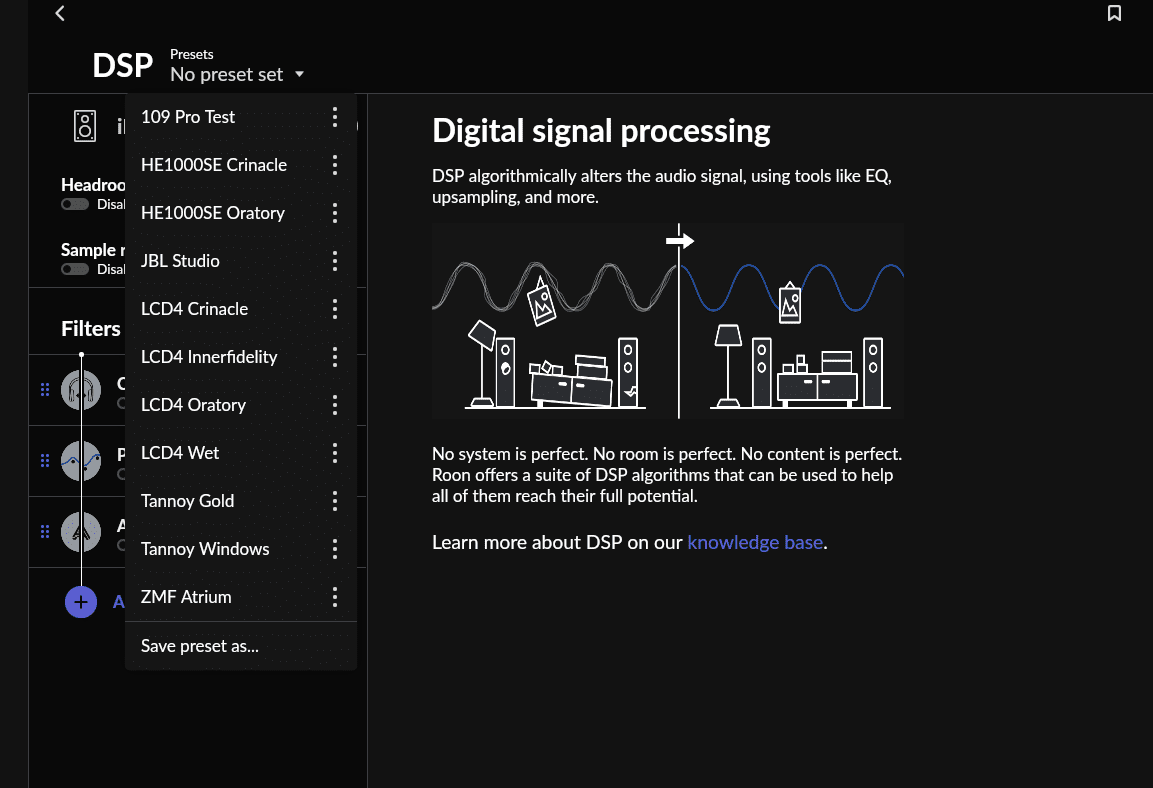Load the LCD4 Innerfidelity preset
Image resolution: width=1153 pixels, height=788 pixels.
209,357
